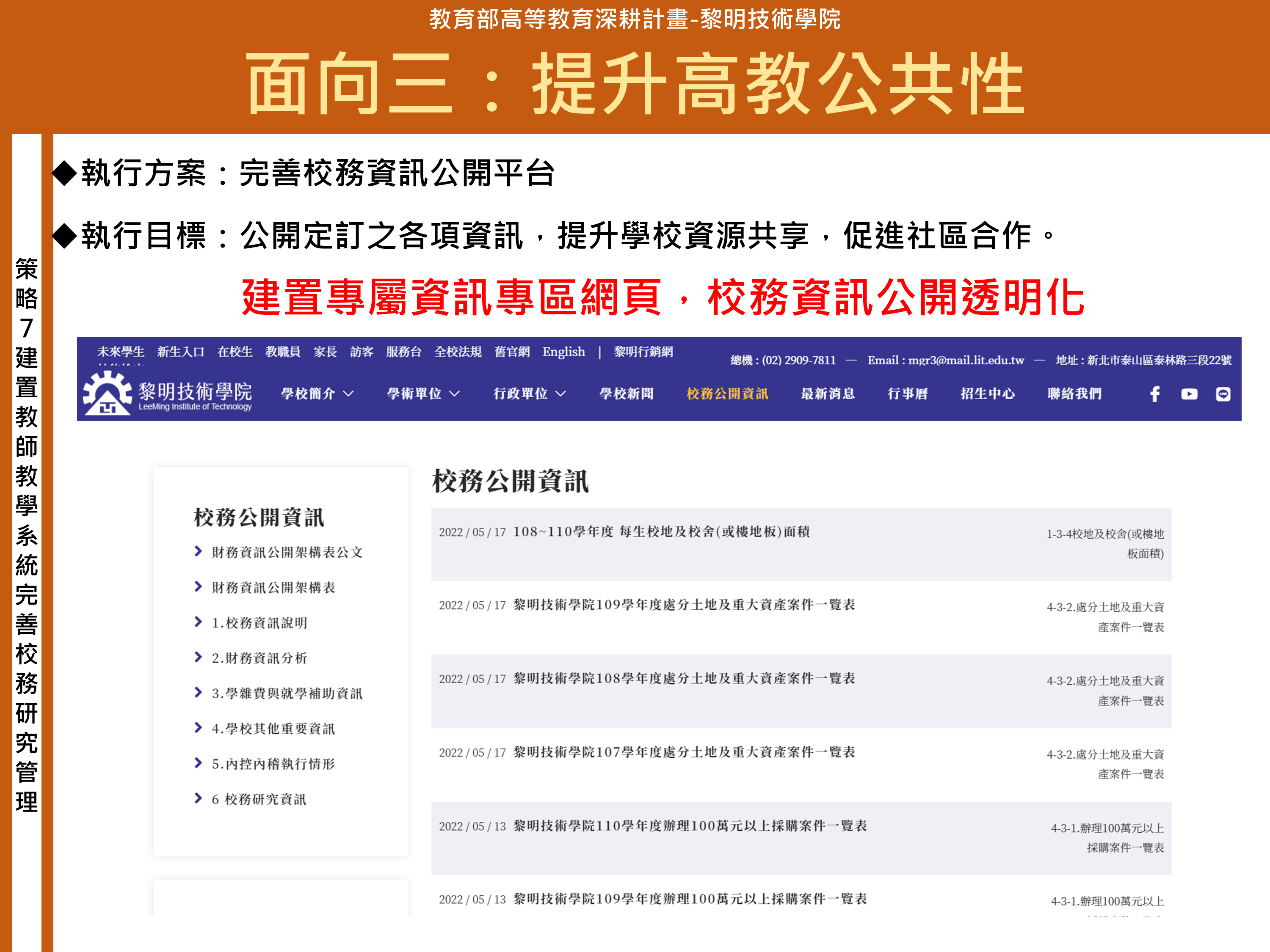This screenshot has height=952, width=1270.
Task: Open the YouTube icon in the header
Action: [x=1189, y=393]
